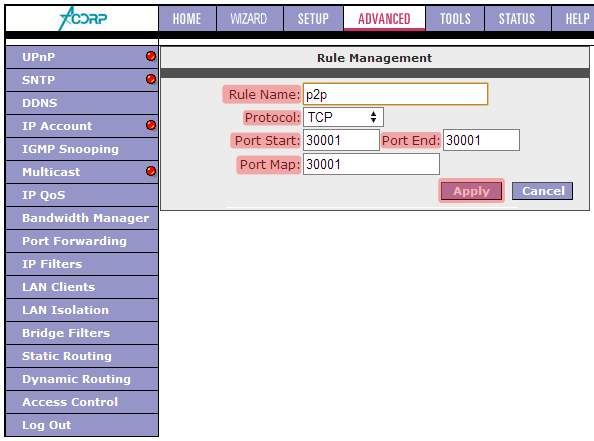Open the Protocol TCP dropdown
The height and width of the screenshot is (441, 594).
point(343,117)
